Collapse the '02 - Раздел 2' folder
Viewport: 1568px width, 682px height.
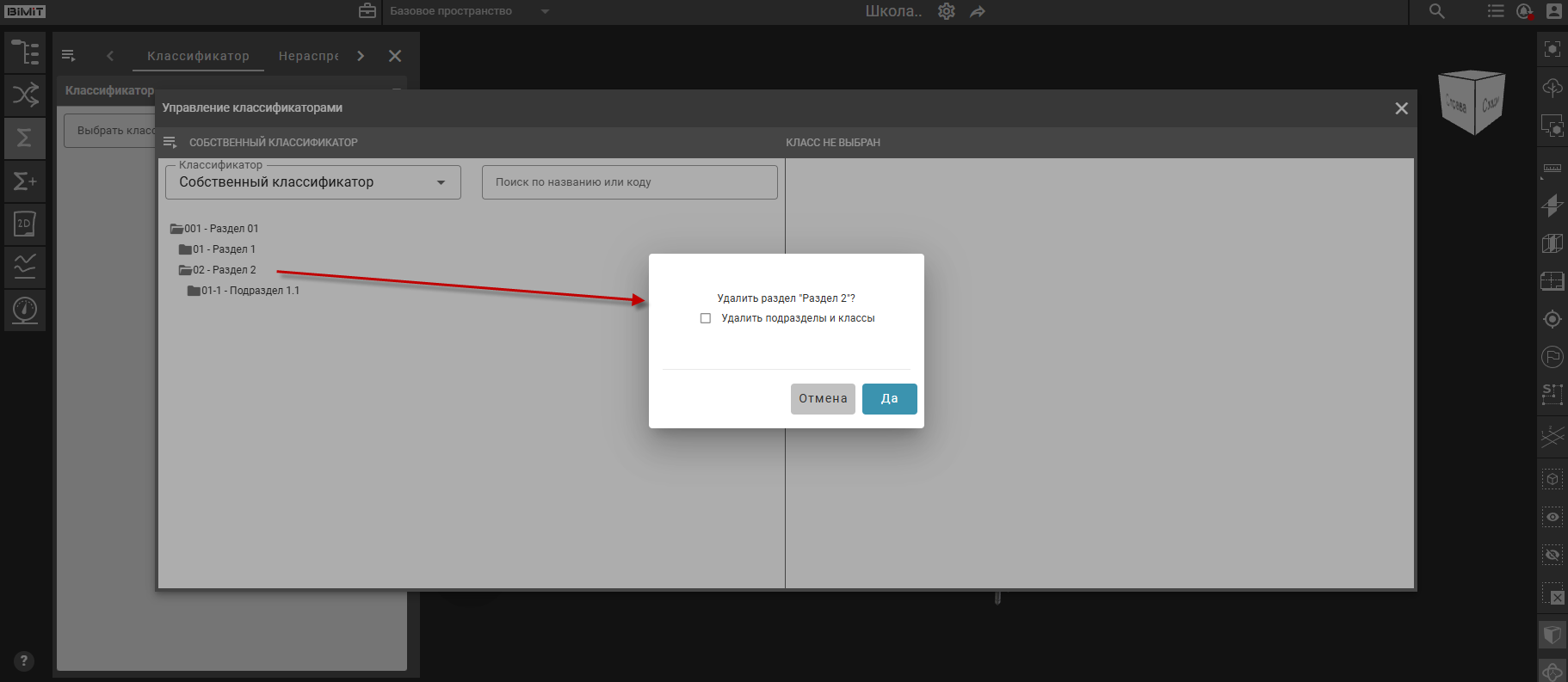click(x=185, y=270)
